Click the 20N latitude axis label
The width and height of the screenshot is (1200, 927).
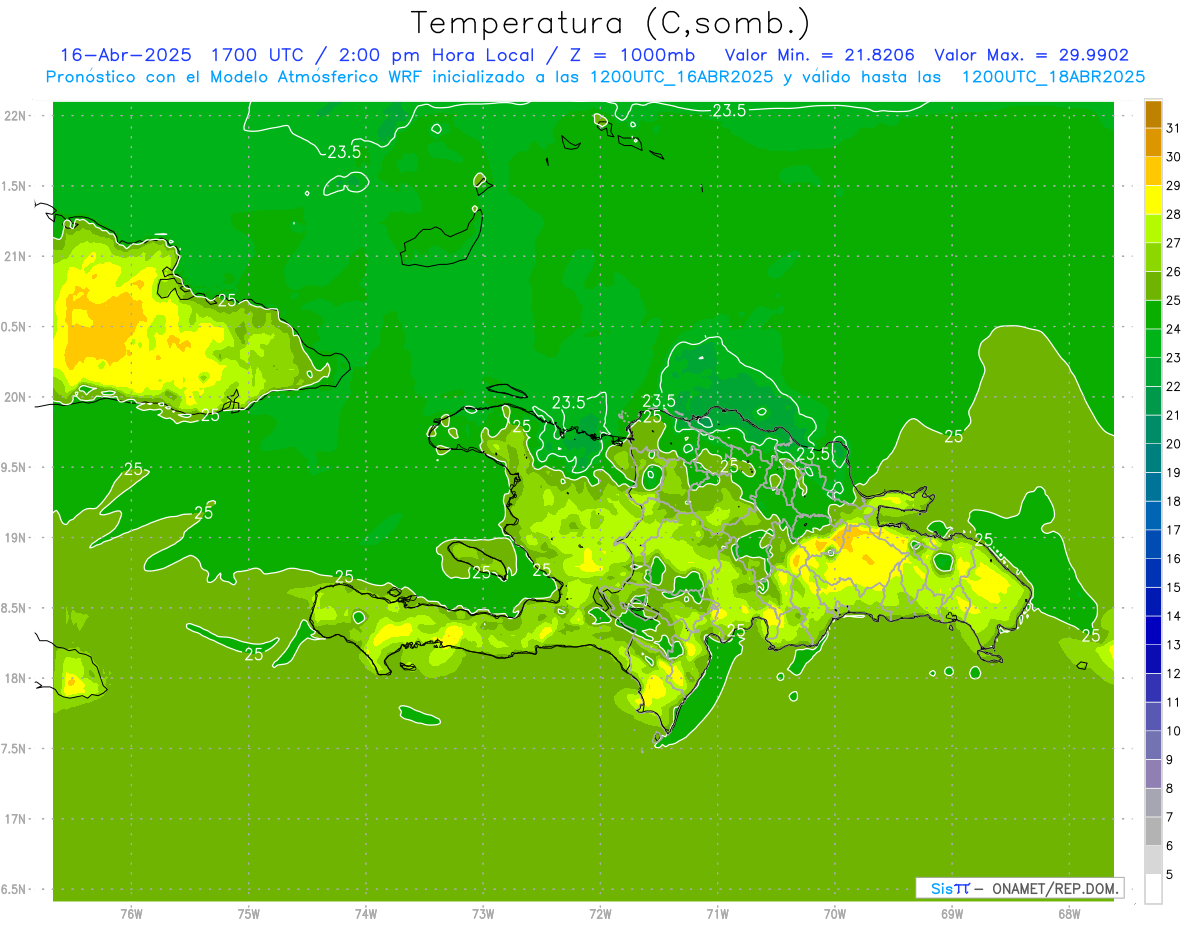17,397
